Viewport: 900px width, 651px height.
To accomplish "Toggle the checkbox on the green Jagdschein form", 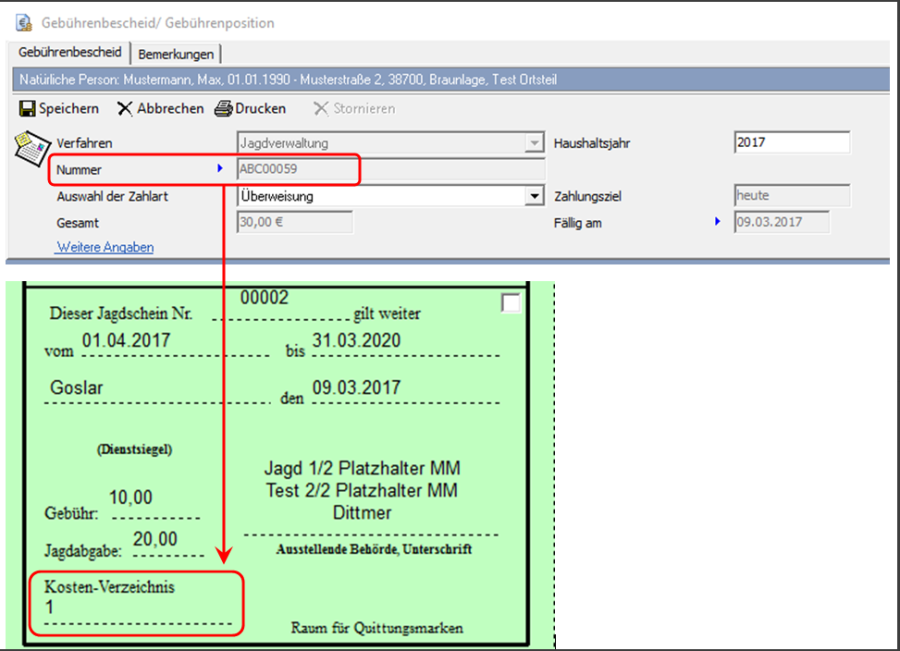I will [511, 304].
